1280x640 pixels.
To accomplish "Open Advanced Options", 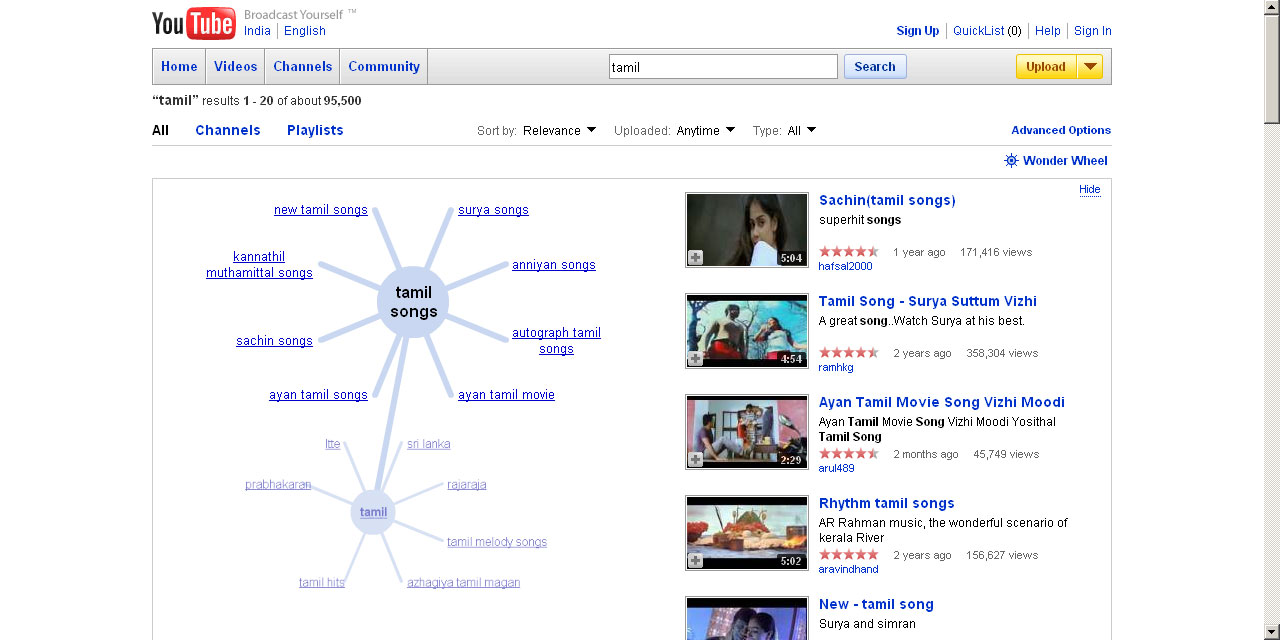I will click(x=1061, y=130).
